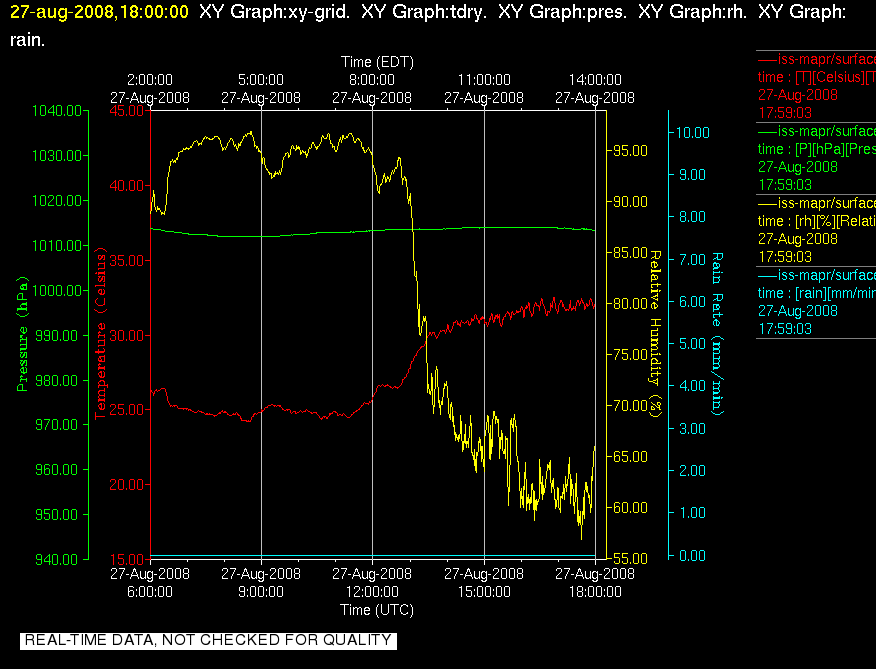
Task: Click 'XY Graph:xy-grid.' in the title line
Action: pyautogui.click(x=275, y=12)
